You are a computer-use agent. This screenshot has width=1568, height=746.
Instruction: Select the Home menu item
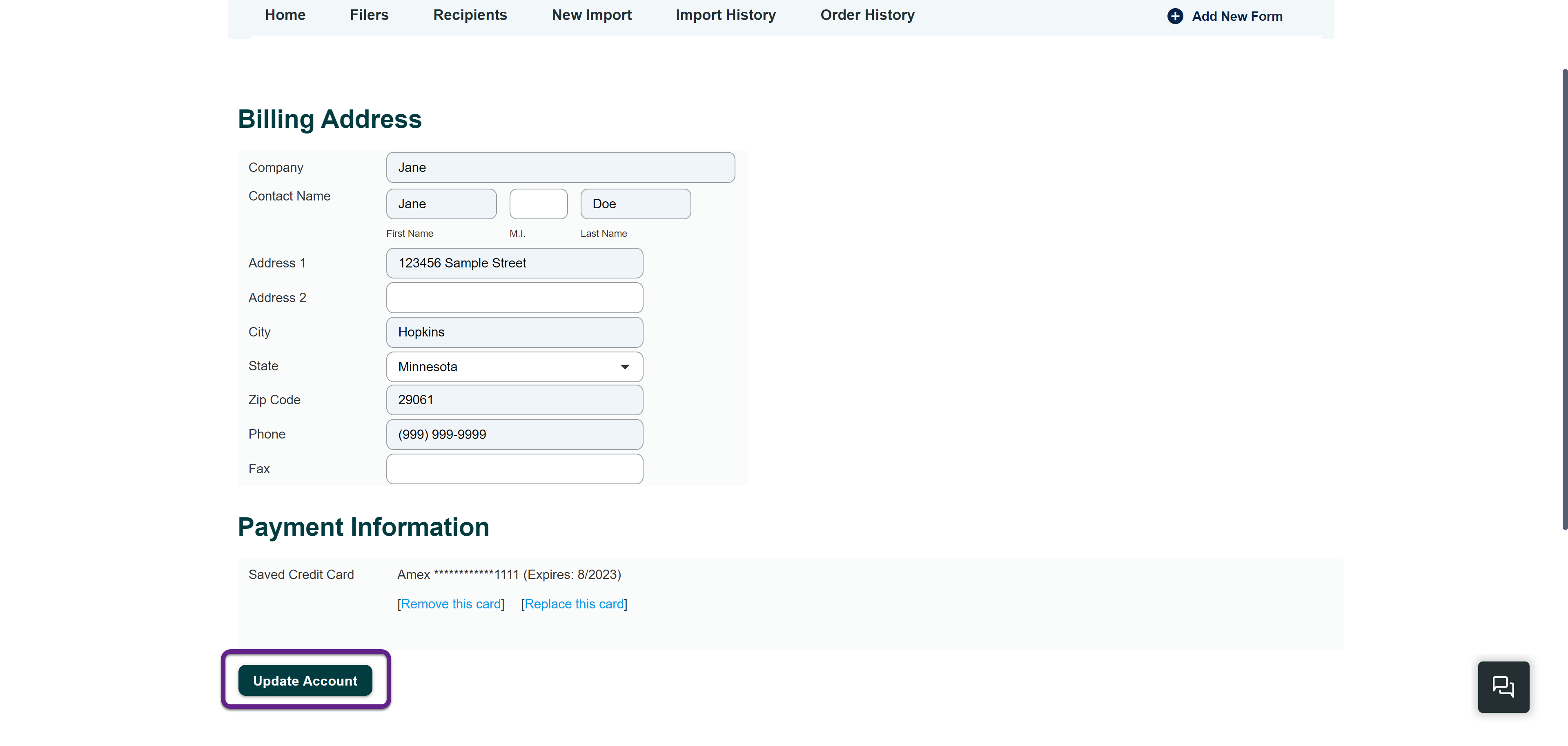(x=285, y=15)
